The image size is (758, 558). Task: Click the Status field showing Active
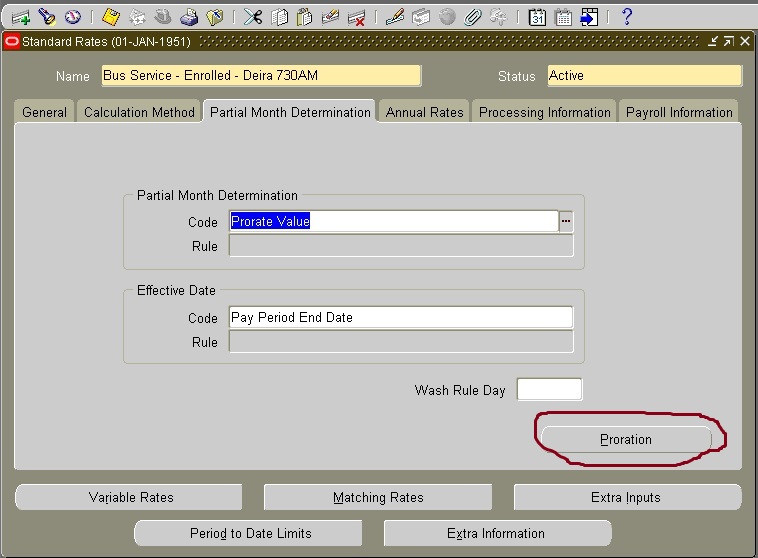point(644,76)
